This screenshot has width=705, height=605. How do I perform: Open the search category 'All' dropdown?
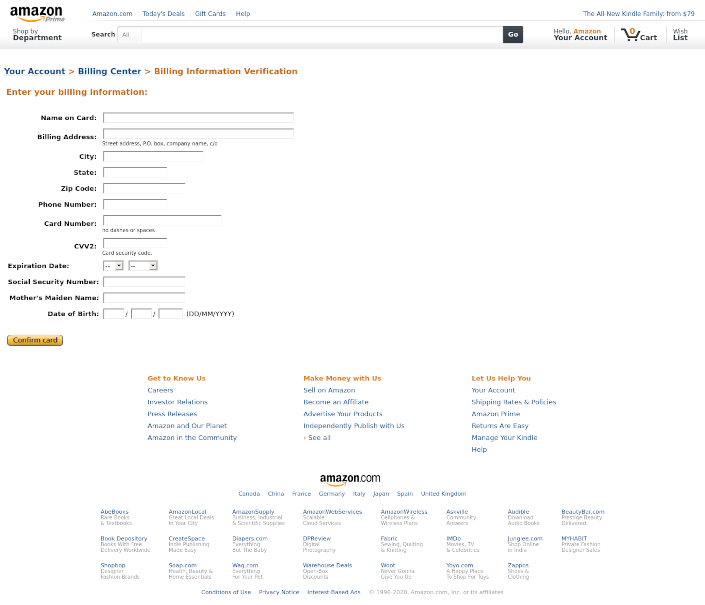point(129,34)
